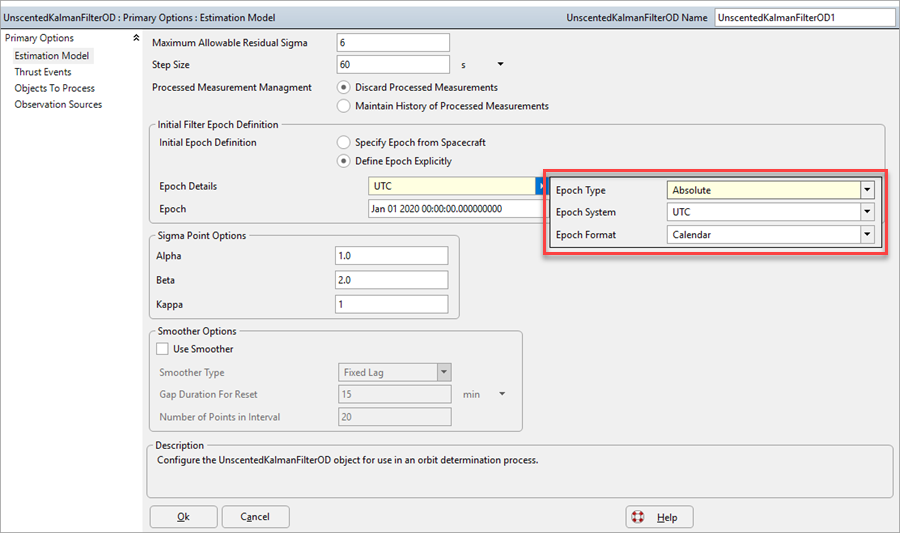Open the Smoother Type dropdown
900x533 pixels.
444,372
